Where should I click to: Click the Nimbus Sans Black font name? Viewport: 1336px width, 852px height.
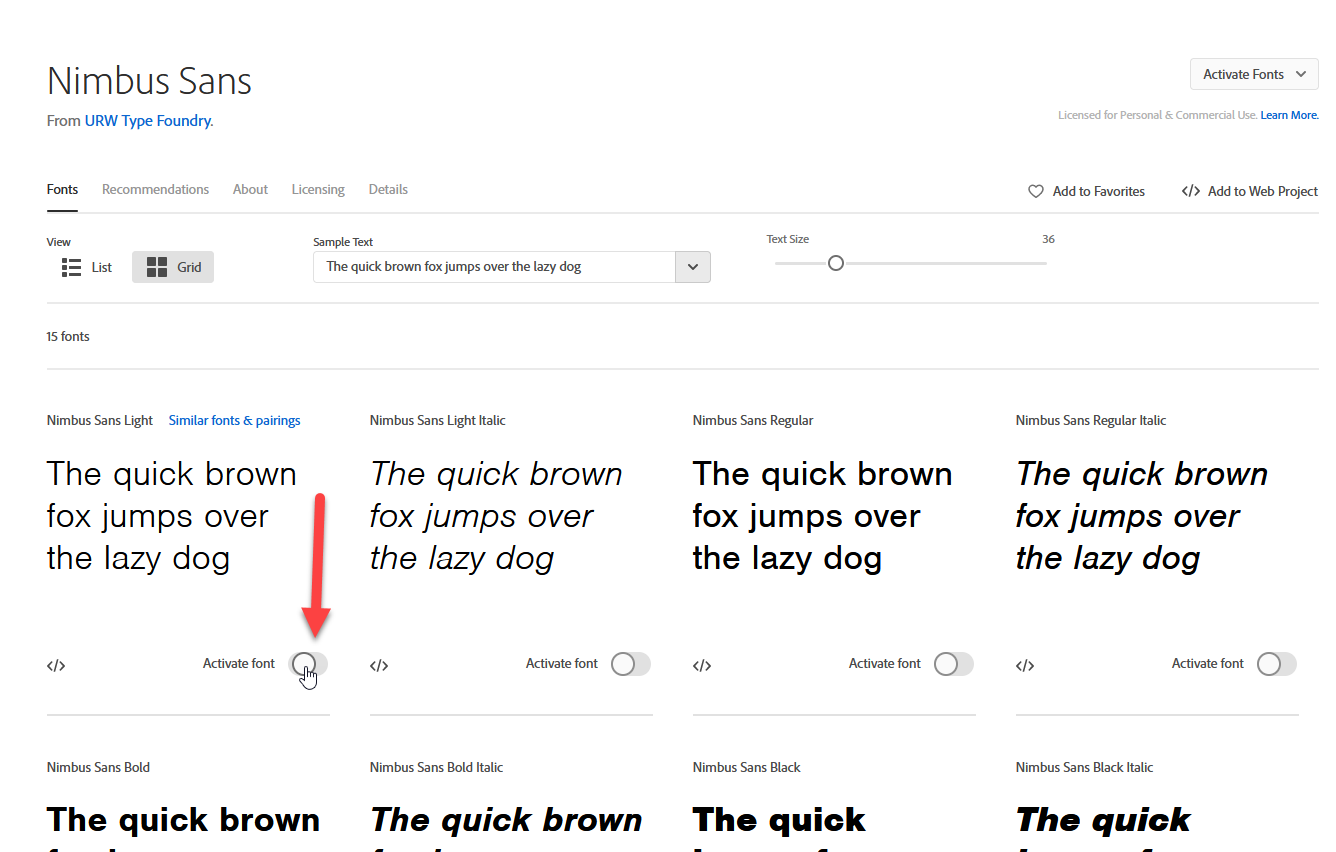point(747,767)
